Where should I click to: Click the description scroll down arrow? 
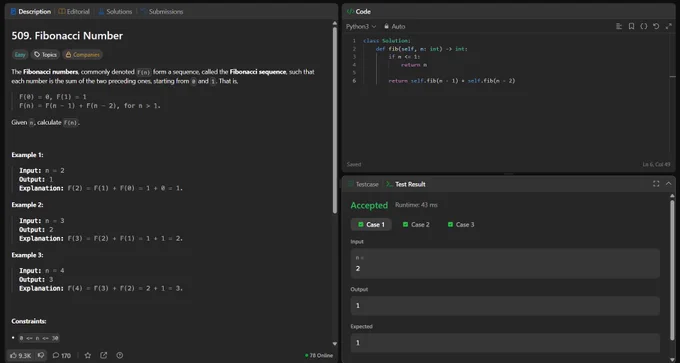pyautogui.click(x=335, y=344)
